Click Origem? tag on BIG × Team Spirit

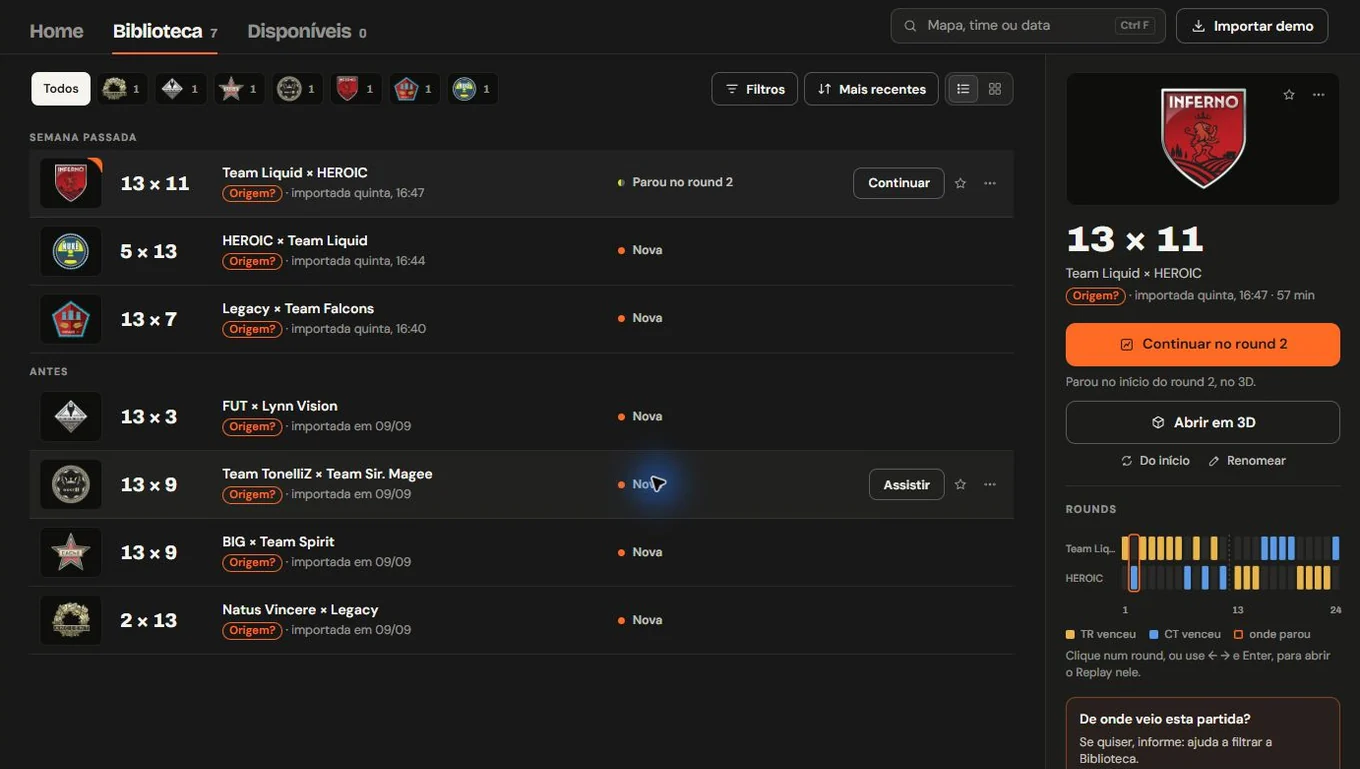(252, 563)
